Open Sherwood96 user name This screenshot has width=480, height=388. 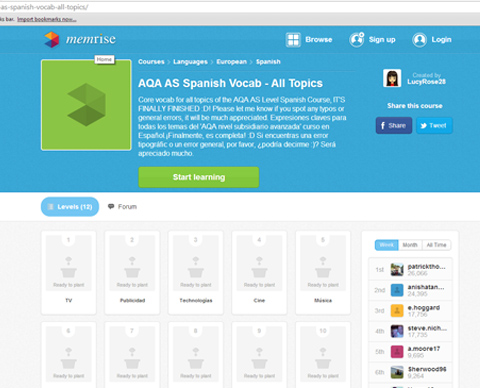coord(427,369)
